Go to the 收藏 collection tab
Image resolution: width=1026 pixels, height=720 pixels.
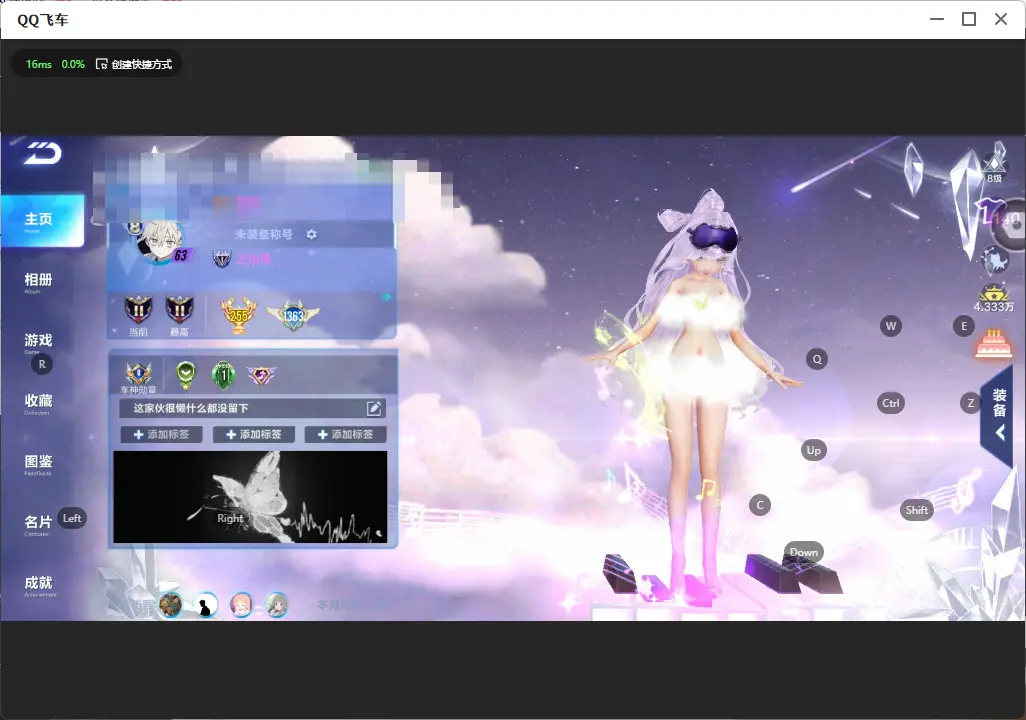[38, 403]
